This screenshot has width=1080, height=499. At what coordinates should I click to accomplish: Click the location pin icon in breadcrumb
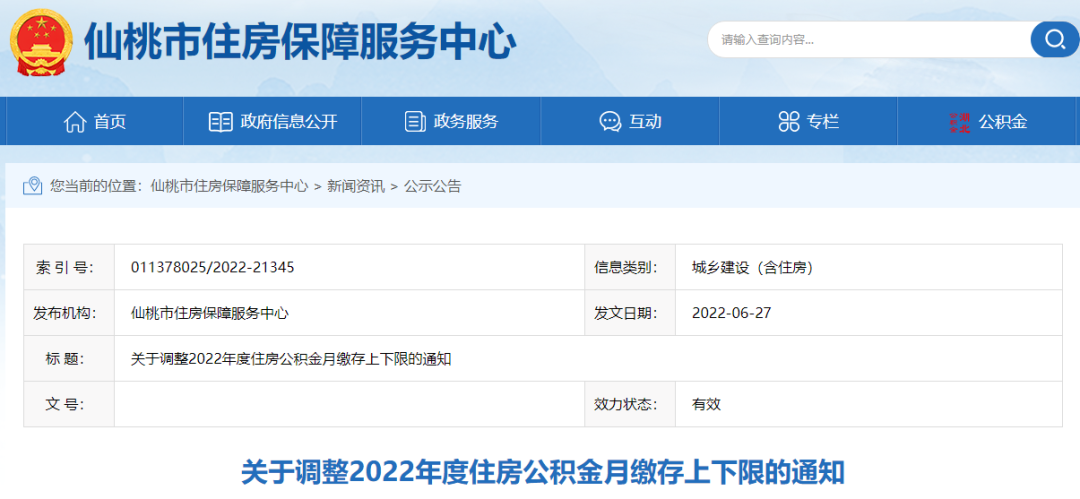[34, 186]
